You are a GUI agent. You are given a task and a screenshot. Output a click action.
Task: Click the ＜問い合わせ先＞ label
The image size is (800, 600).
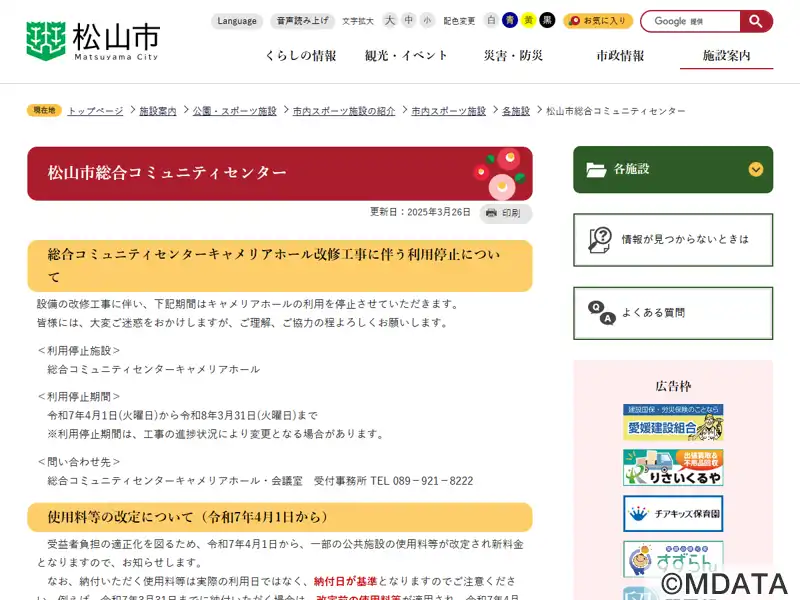pos(79,462)
